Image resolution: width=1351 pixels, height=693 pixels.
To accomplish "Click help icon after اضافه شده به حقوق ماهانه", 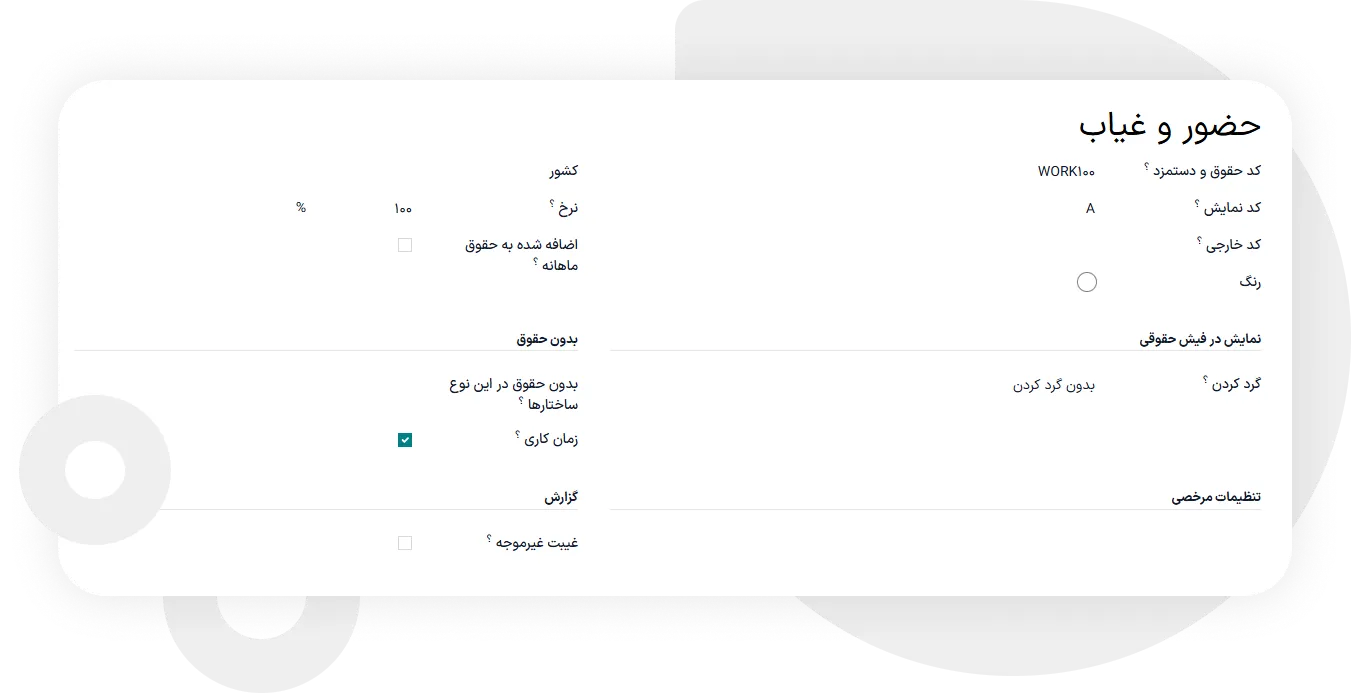I will click(535, 262).
